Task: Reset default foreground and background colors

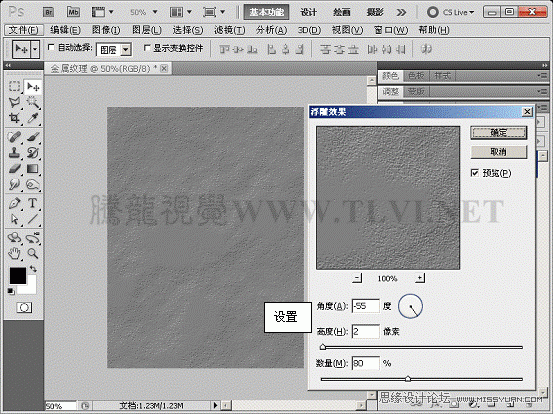Action: [11, 291]
